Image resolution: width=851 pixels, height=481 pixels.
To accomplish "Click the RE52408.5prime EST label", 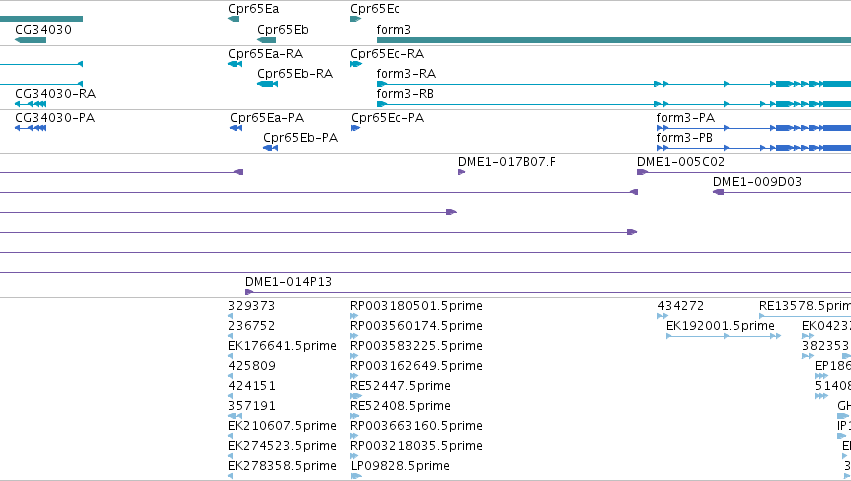I will pos(401,406).
